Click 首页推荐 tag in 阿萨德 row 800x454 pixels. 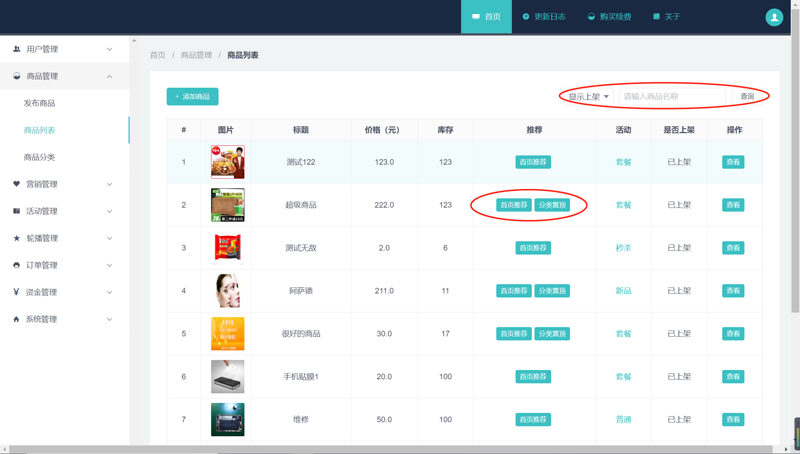(x=514, y=291)
